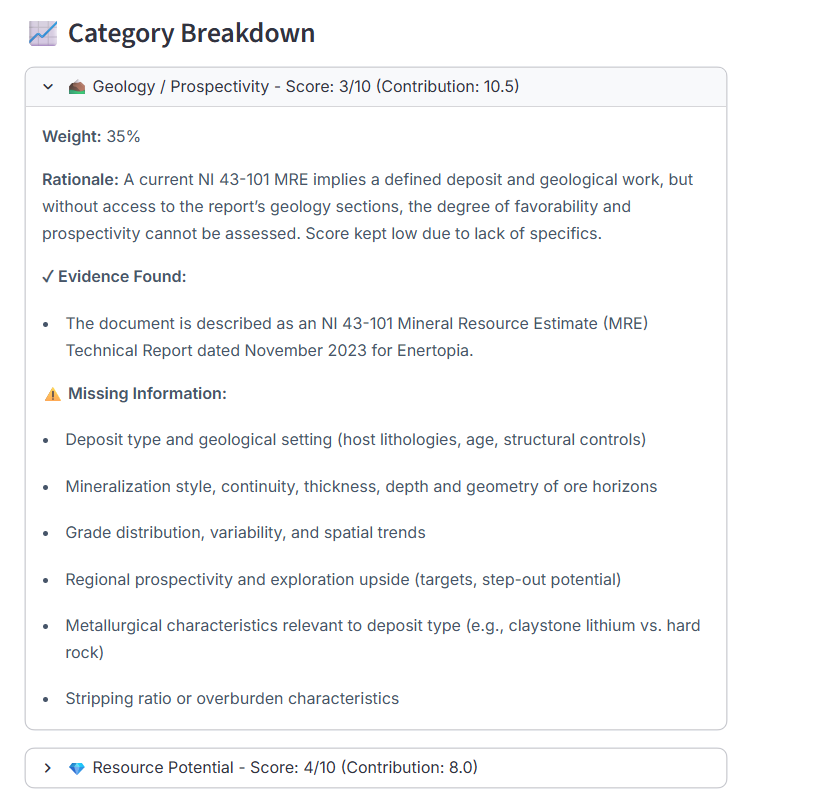832x790 pixels.
Task: Select the checkmark beside Evidence Found
Action: point(47,276)
